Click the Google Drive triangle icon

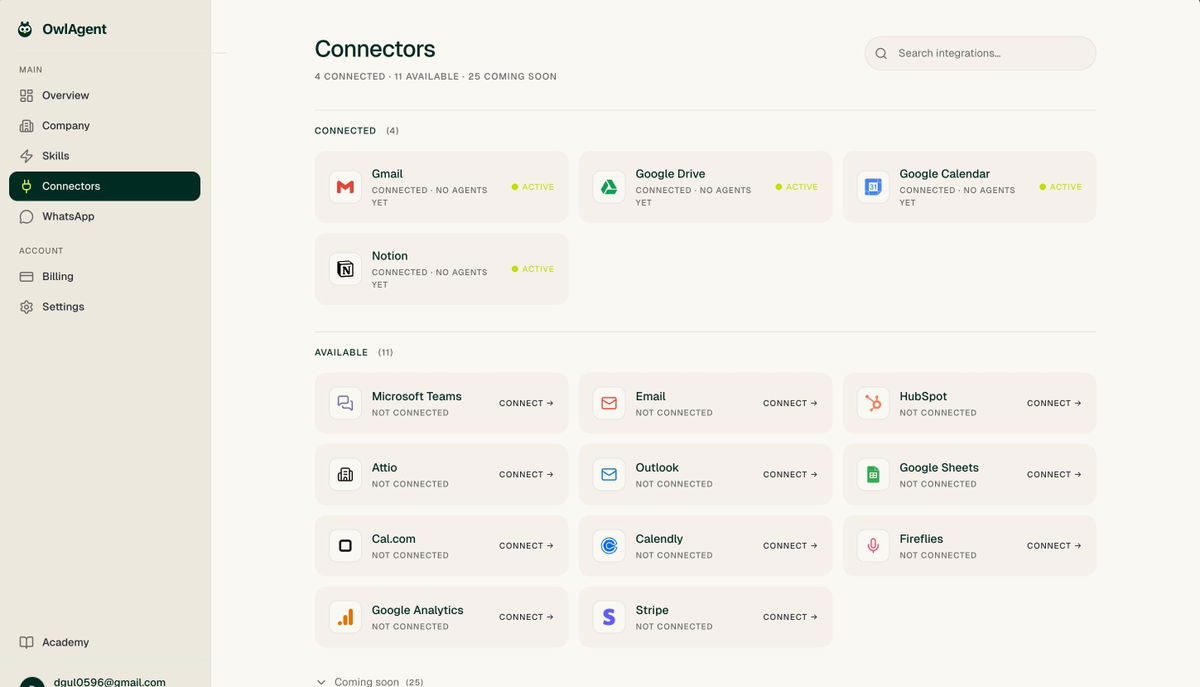(609, 187)
